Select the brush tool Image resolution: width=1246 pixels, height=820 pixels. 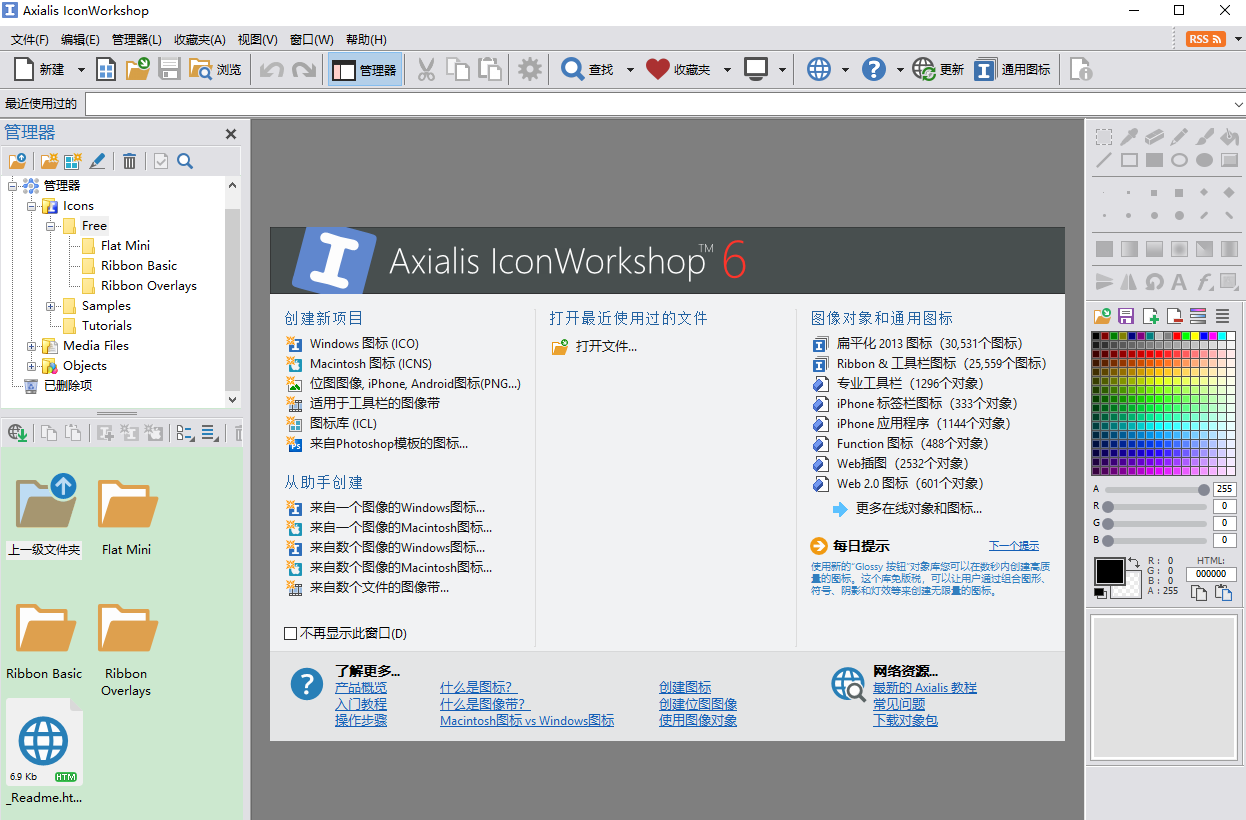point(1204,137)
